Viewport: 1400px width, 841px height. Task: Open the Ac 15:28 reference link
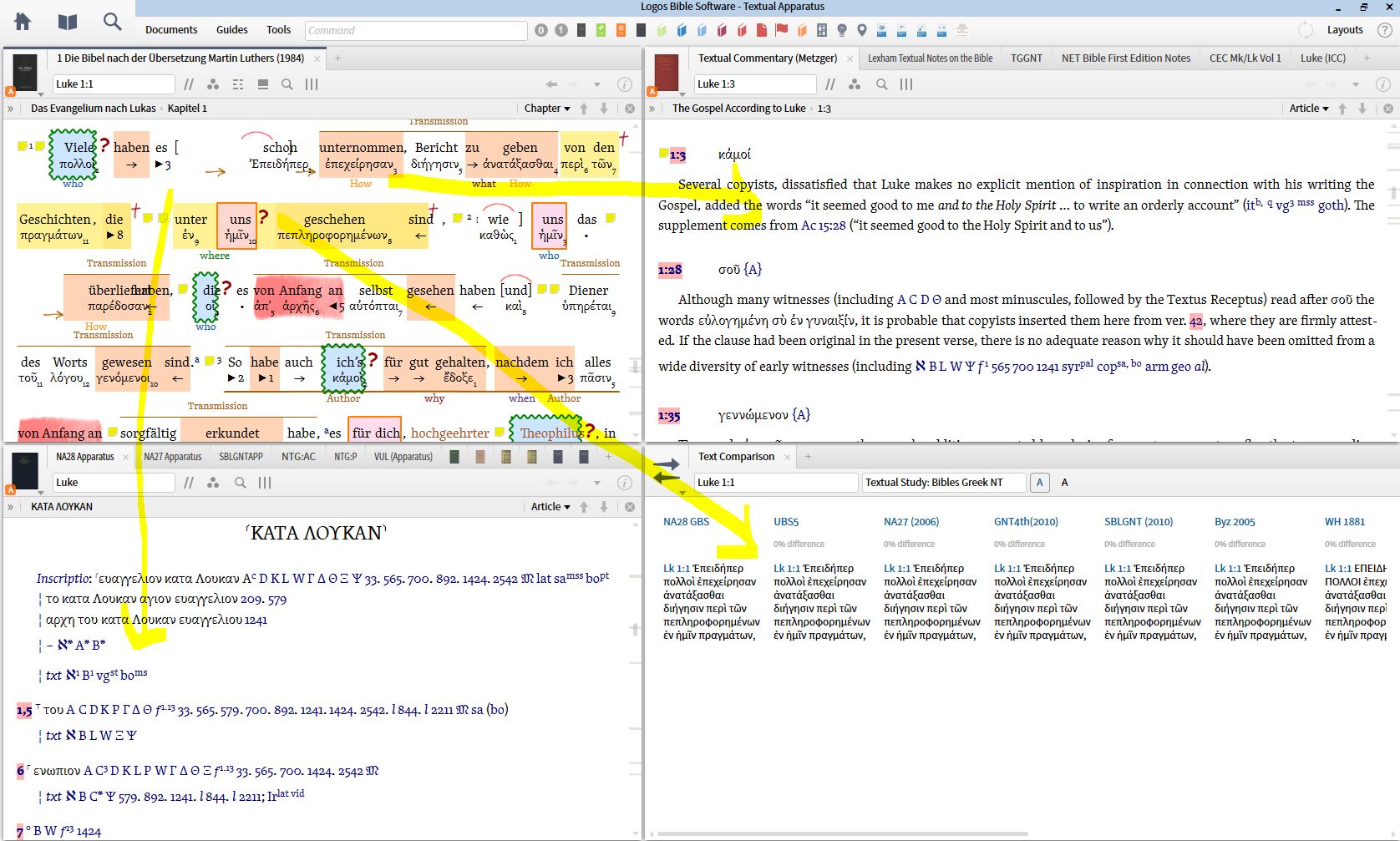[x=824, y=225]
